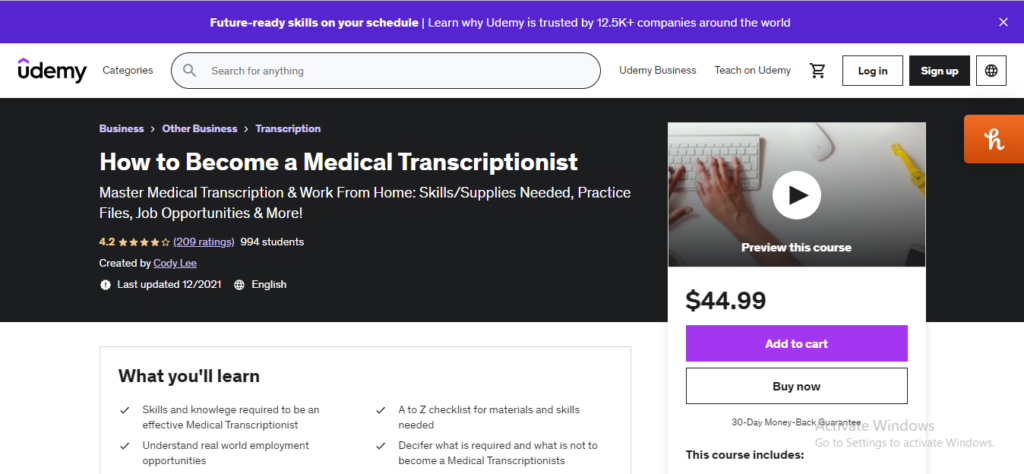Screen dimensions: 1024x474
Task: Open Teach on Udemy
Action: click(752, 71)
